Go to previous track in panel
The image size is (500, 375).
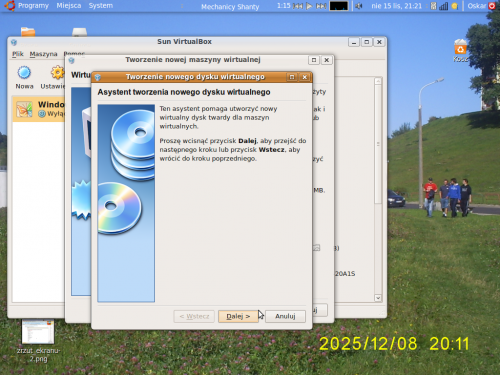[298, 6]
